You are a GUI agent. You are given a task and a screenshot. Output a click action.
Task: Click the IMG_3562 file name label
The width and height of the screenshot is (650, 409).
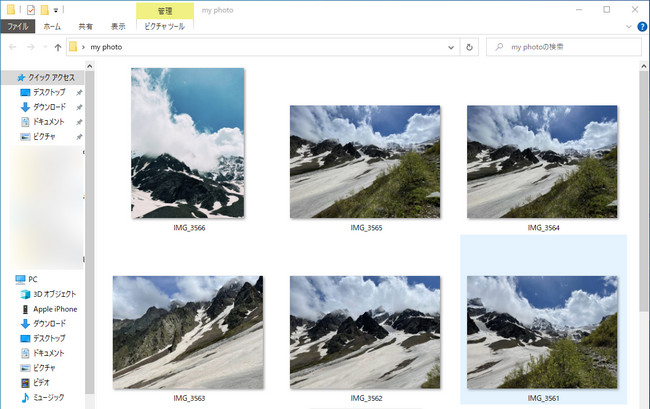coord(366,398)
